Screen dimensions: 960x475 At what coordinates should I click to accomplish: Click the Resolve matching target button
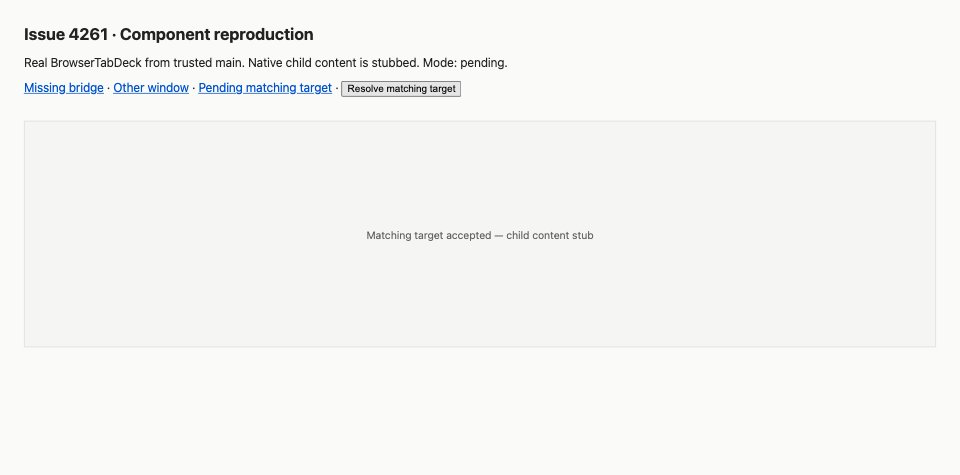[x=401, y=89]
